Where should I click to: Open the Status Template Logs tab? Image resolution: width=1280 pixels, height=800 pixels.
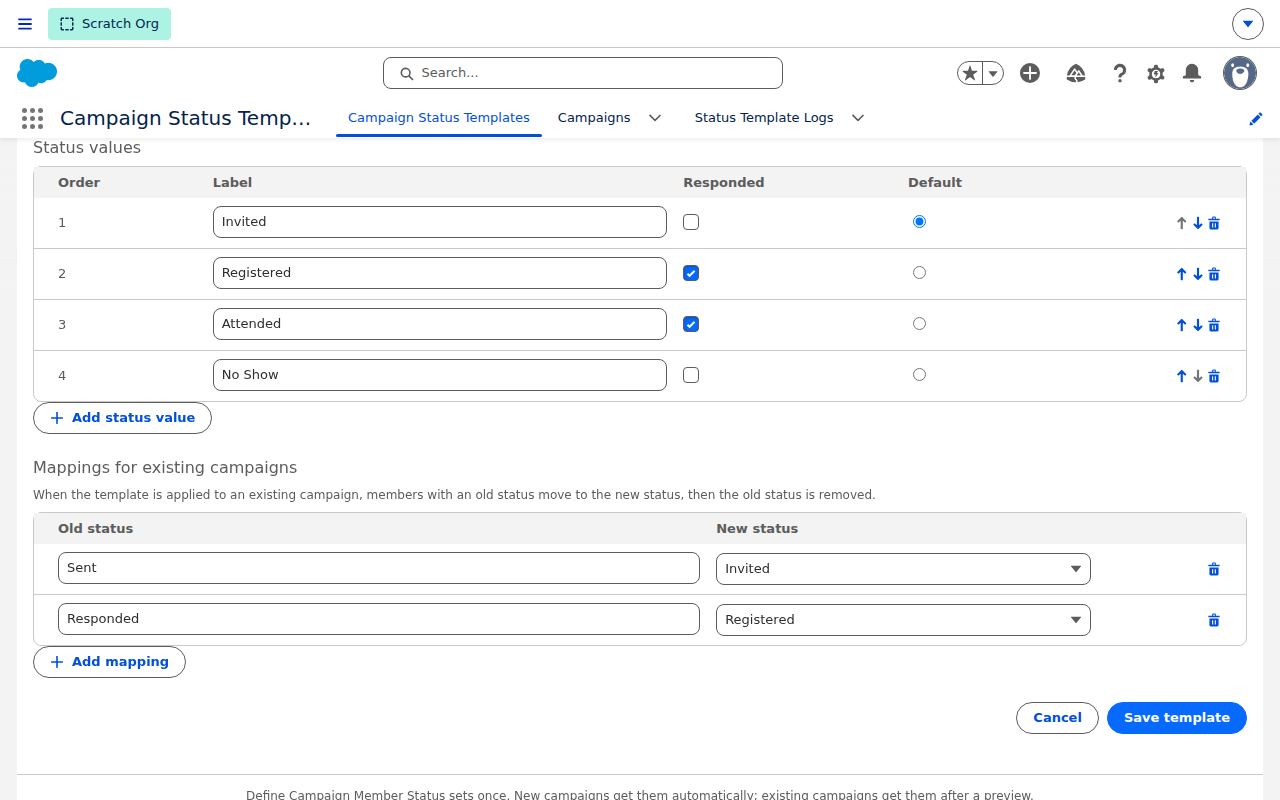pos(764,118)
